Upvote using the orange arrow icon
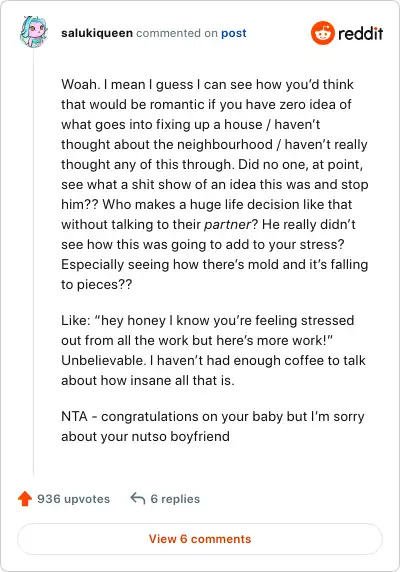Screen dimensions: 400x572 click(25, 499)
